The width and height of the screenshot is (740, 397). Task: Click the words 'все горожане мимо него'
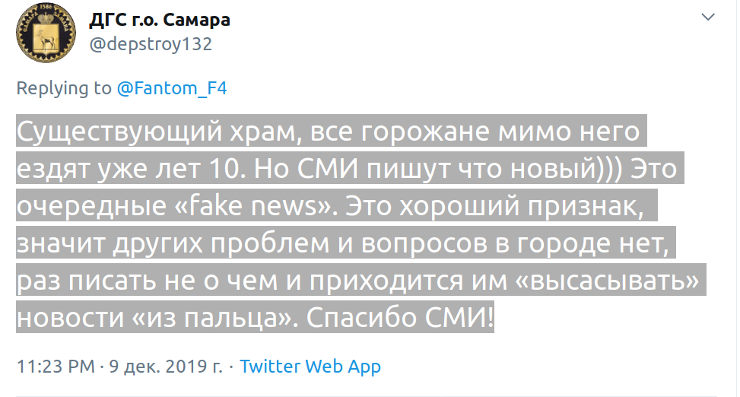click(474, 131)
